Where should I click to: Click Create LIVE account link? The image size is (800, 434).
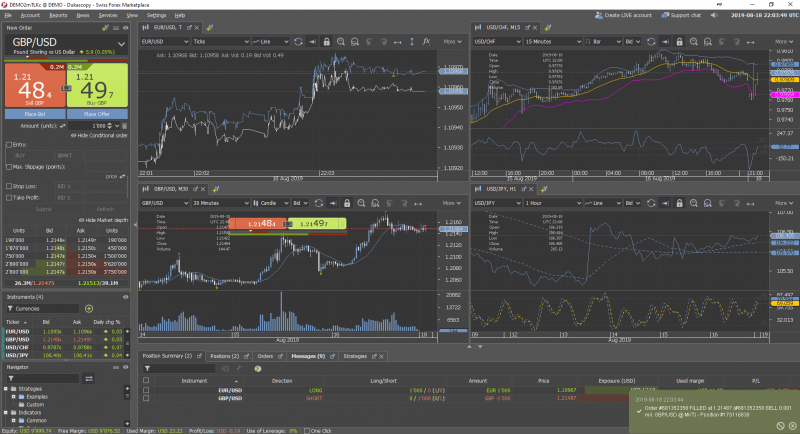[623, 15]
